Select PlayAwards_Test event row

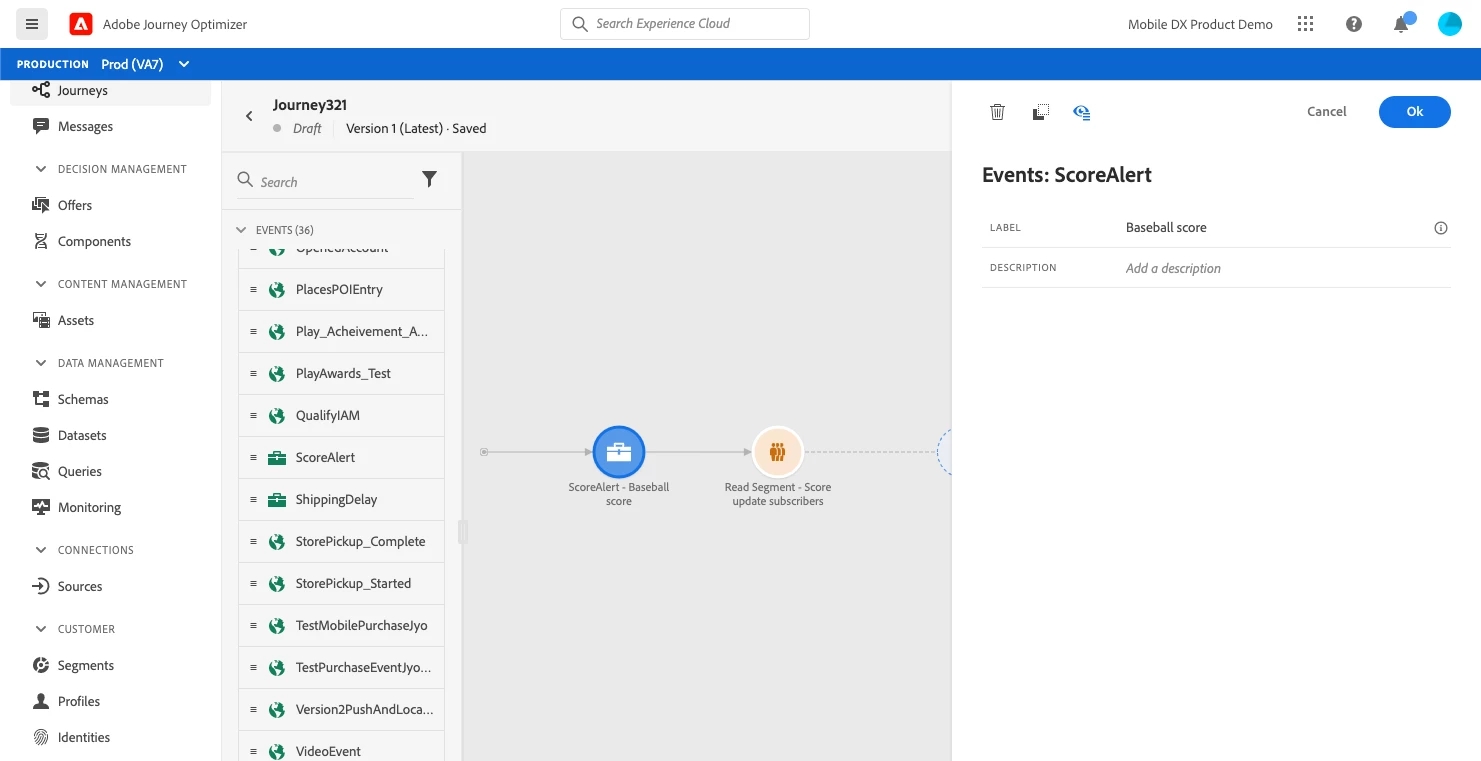pos(341,374)
